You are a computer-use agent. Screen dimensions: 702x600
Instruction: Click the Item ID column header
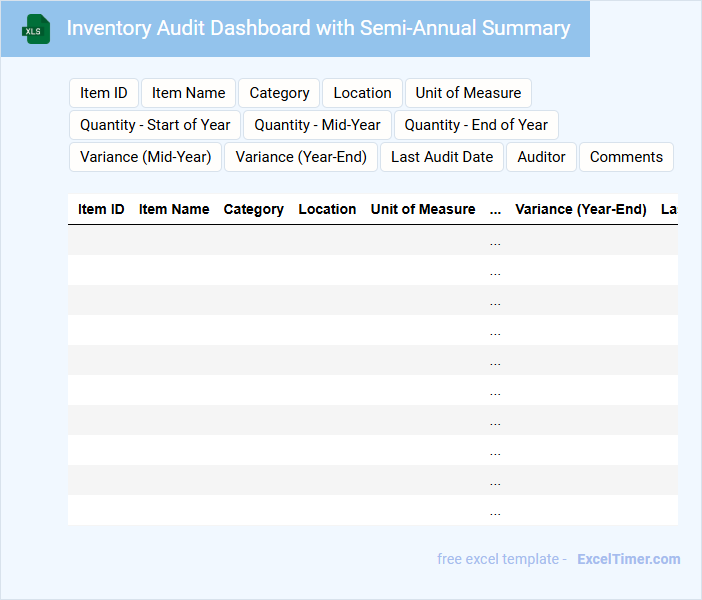point(101,209)
